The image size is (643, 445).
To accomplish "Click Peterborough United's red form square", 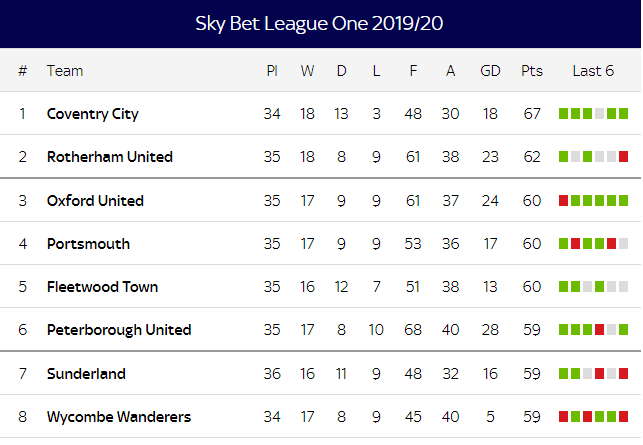I will coord(600,330).
